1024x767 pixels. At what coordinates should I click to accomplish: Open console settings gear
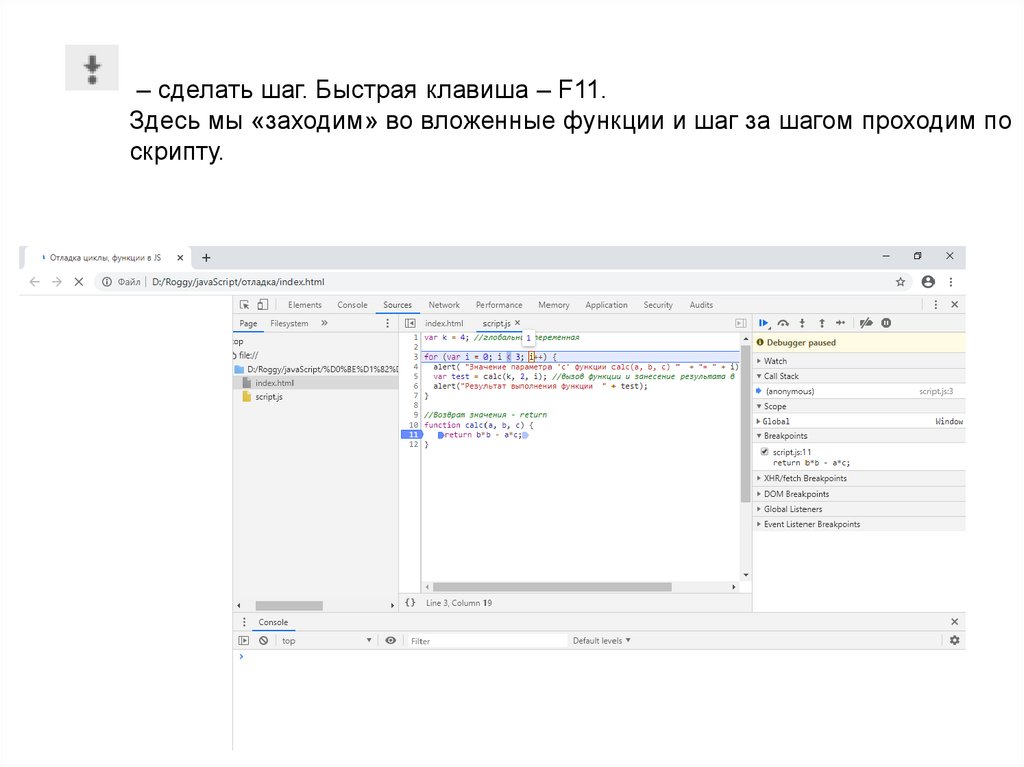click(954, 640)
